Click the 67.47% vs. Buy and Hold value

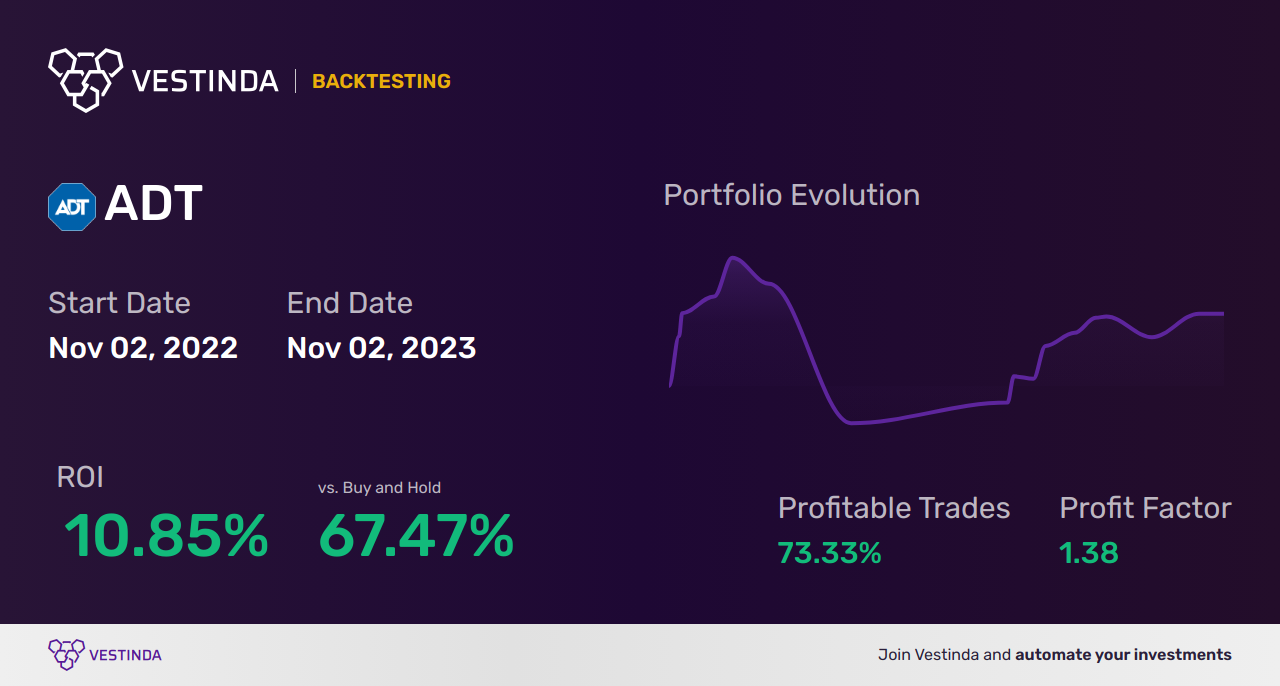point(416,536)
